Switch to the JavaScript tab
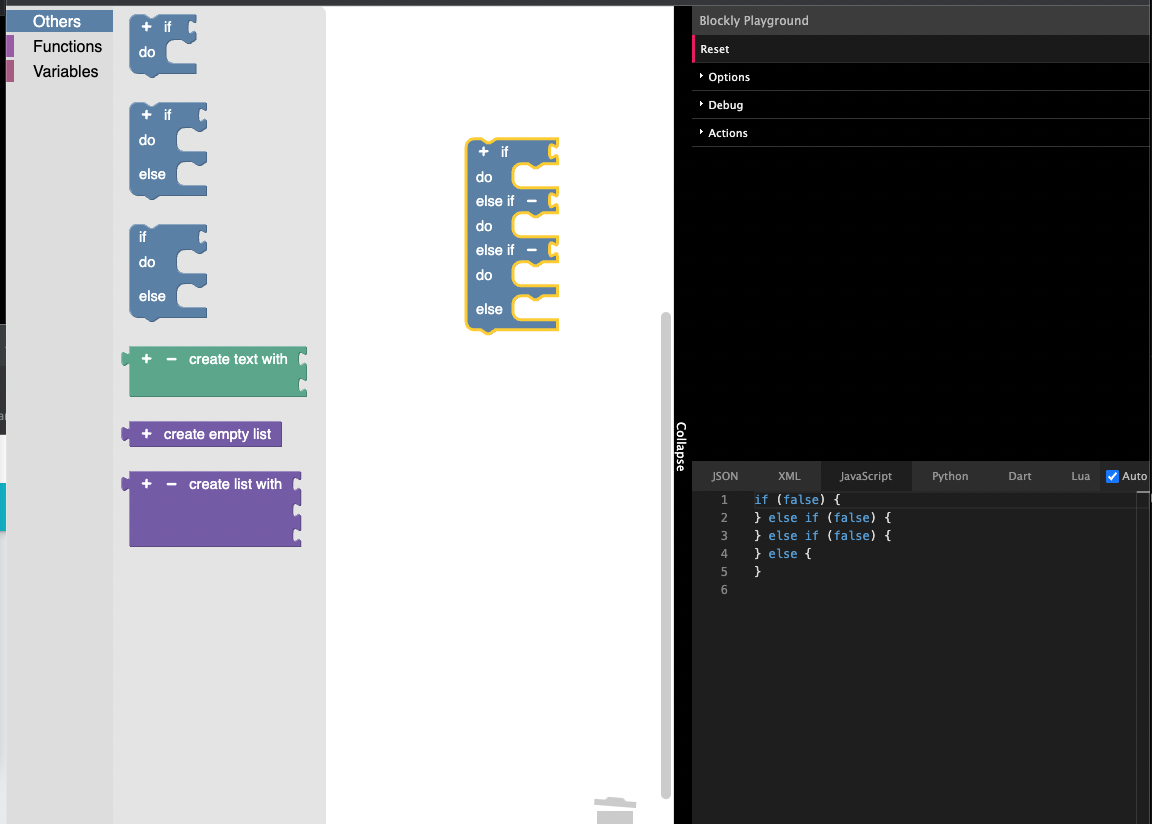The height and width of the screenshot is (824, 1152). tap(866, 476)
